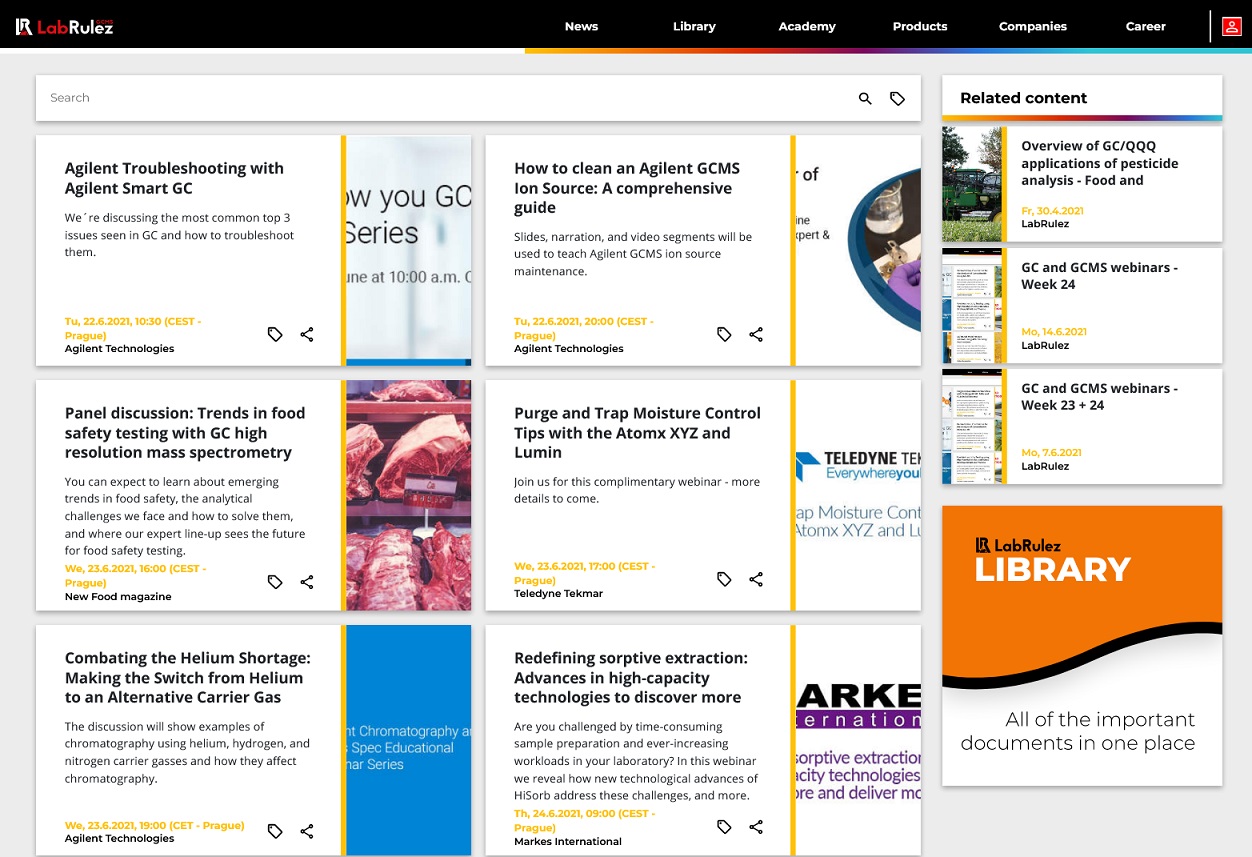Click 'Mo, 7.6.2021' date in Related content
Image resolution: width=1252 pixels, height=857 pixels.
pyautogui.click(x=1051, y=453)
